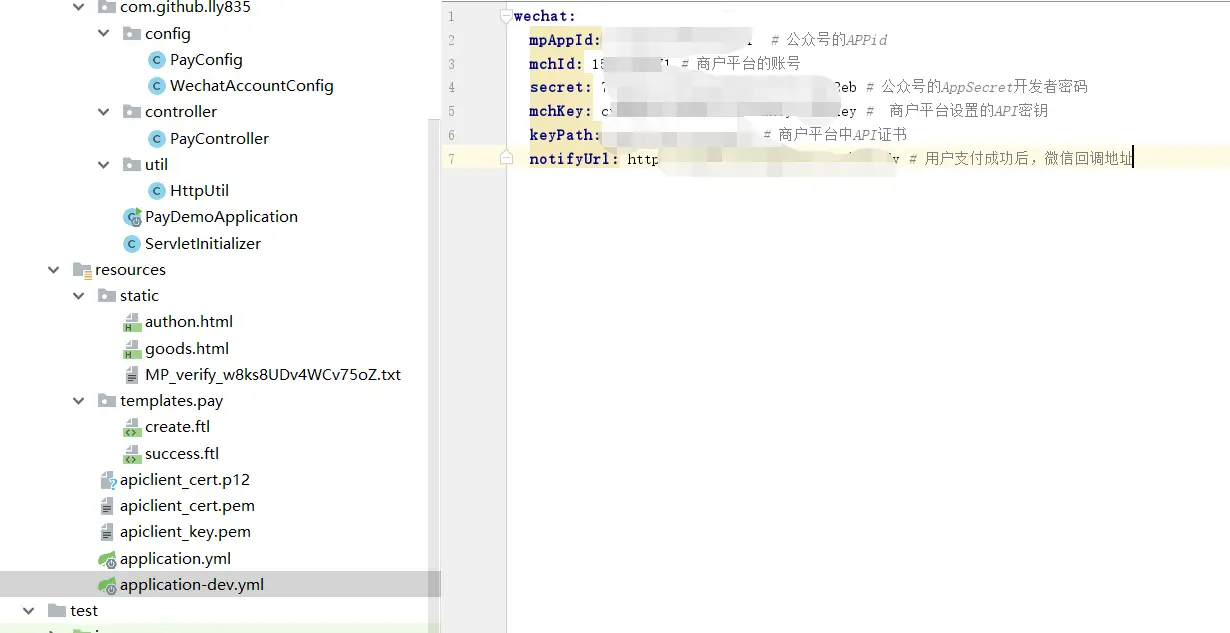Viewport: 1230px width, 633px height.
Task: Select create.ftl in the project tree
Action: point(177,427)
